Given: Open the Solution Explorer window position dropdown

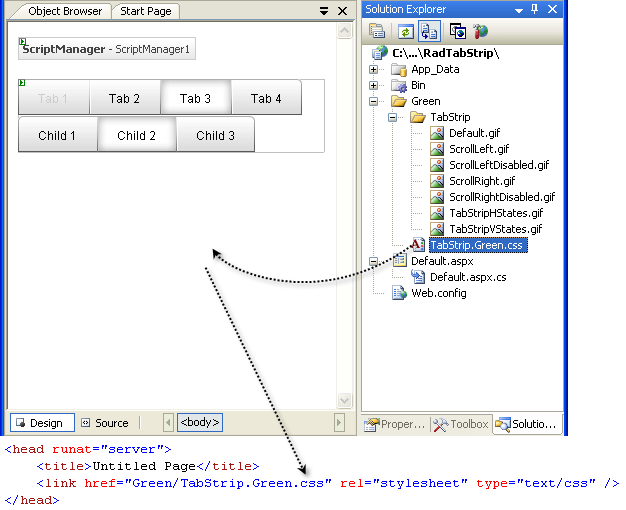Looking at the screenshot, I should coord(518,9).
